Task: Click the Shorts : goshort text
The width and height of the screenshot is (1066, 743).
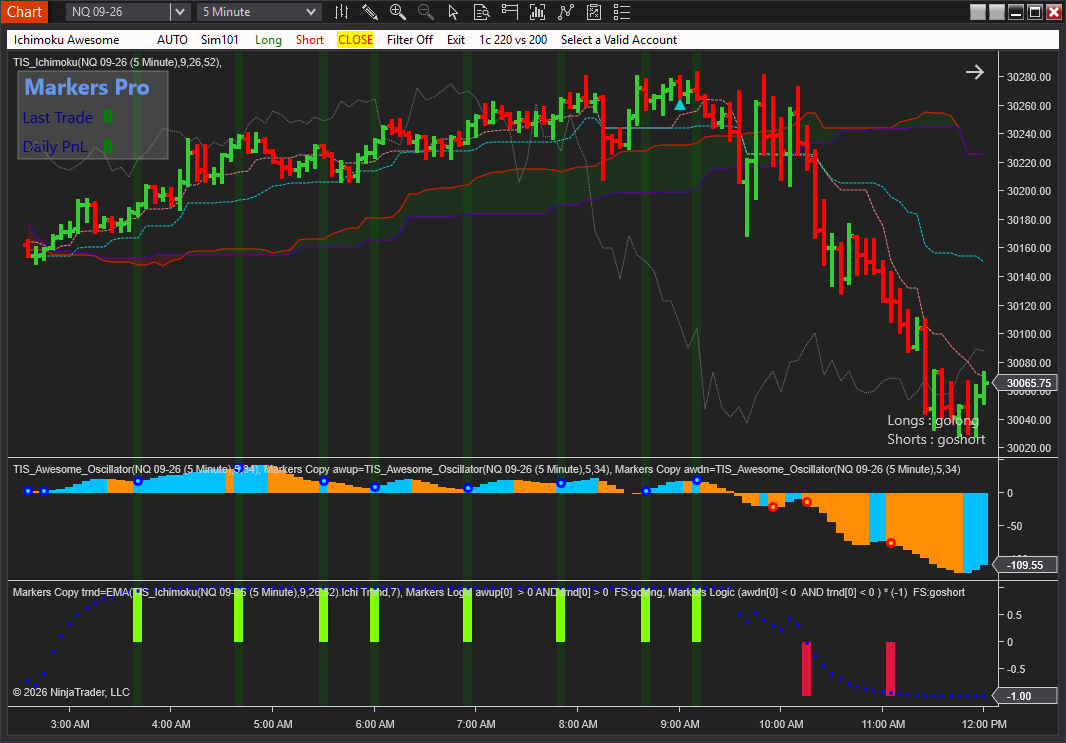Action: (x=935, y=439)
